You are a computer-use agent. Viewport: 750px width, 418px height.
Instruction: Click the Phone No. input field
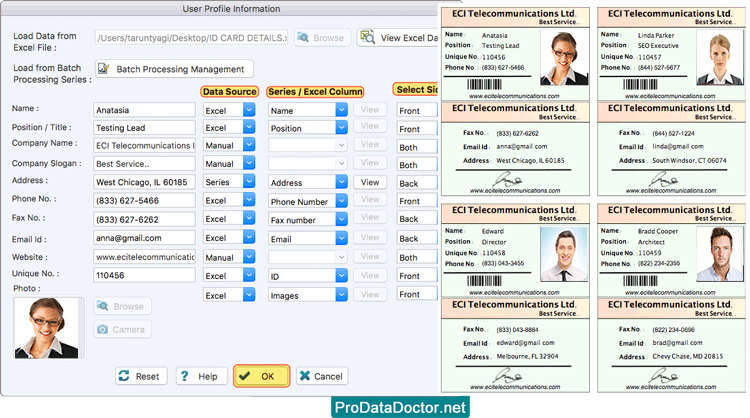click(144, 200)
